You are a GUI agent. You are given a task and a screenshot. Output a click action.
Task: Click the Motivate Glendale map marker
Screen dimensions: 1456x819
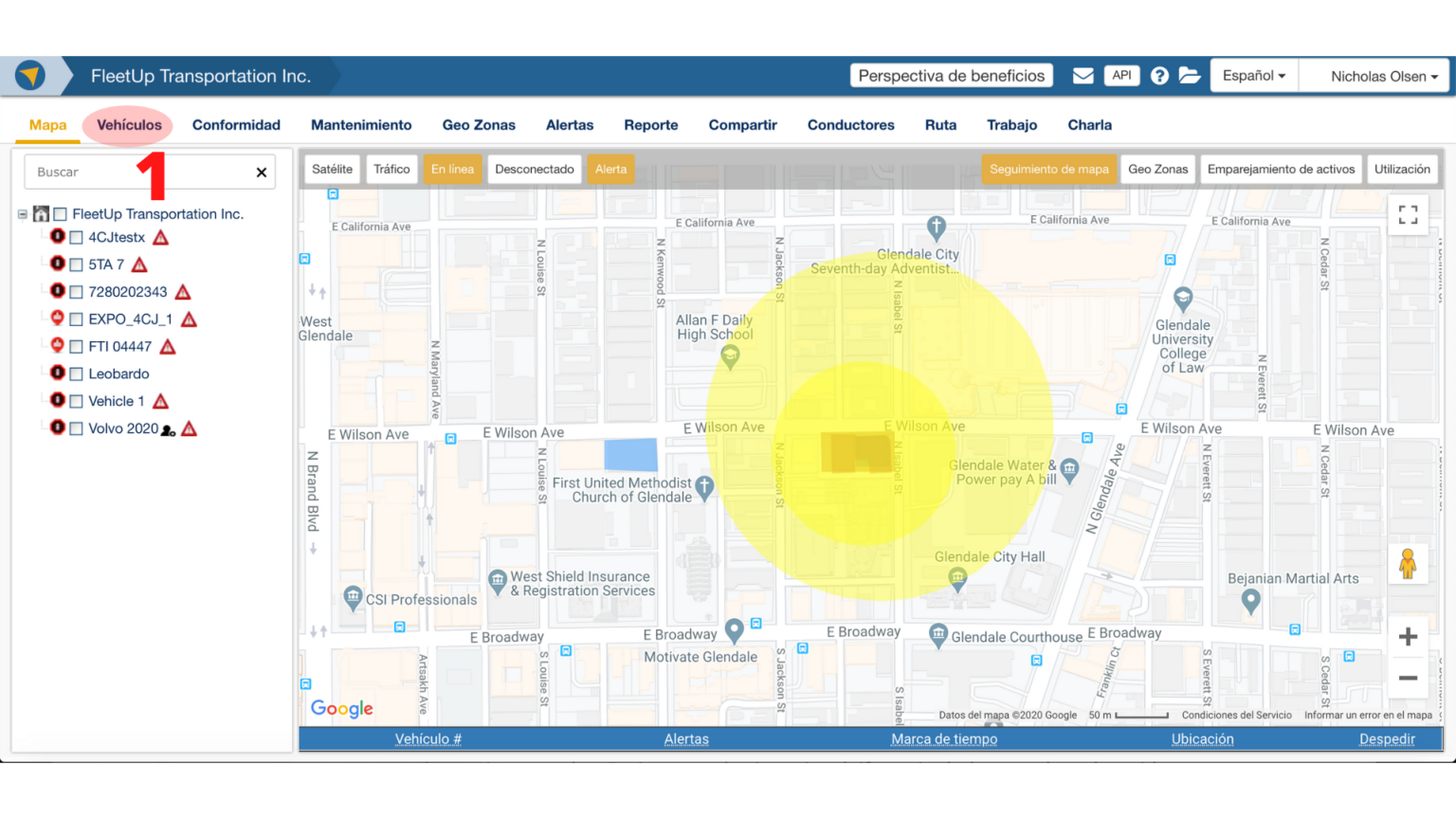pos(734,630)
